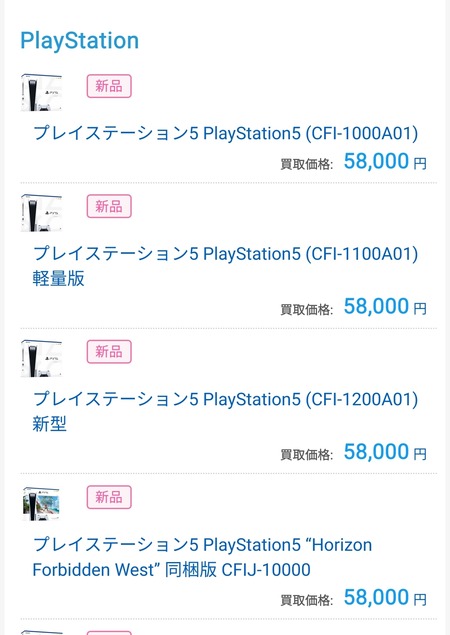Open PS5 CFI-1000A01 product thumbnail
This screenshot has height=635, width=450.
click(x=41, y=92)
